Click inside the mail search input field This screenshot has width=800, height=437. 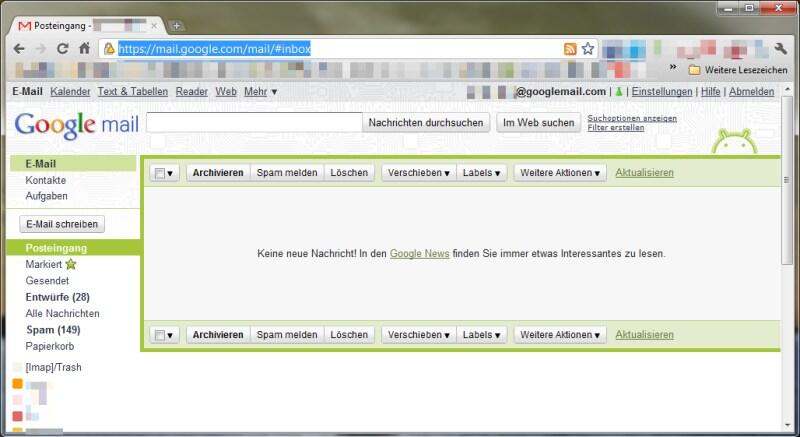tap(254, 122)
